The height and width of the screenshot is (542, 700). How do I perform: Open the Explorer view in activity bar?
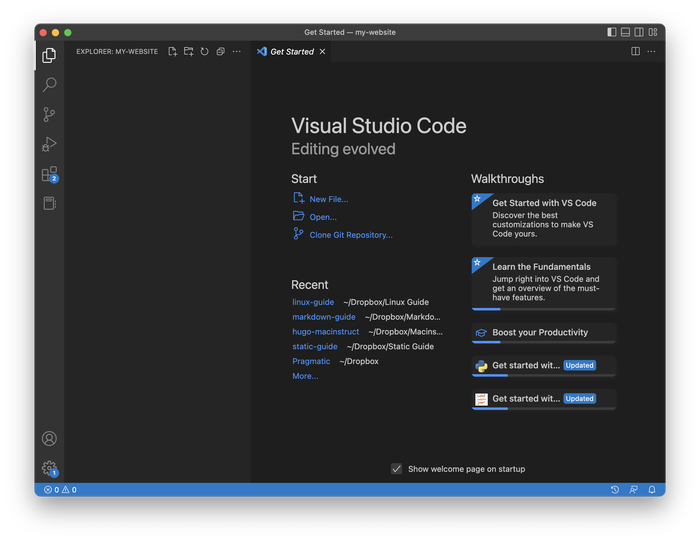49,55
